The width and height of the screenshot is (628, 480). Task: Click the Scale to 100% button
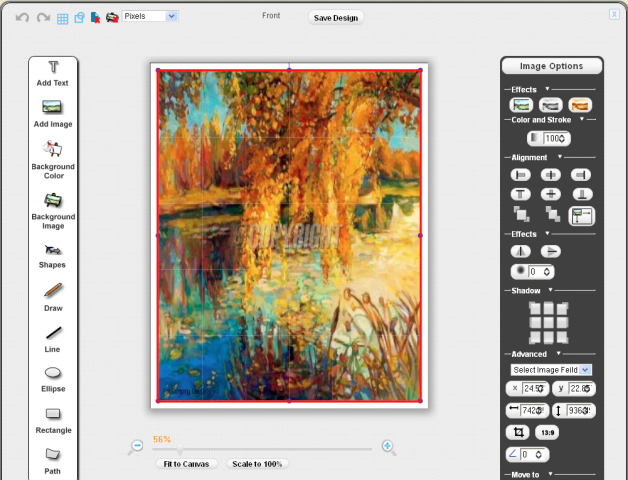click(257, 464)
